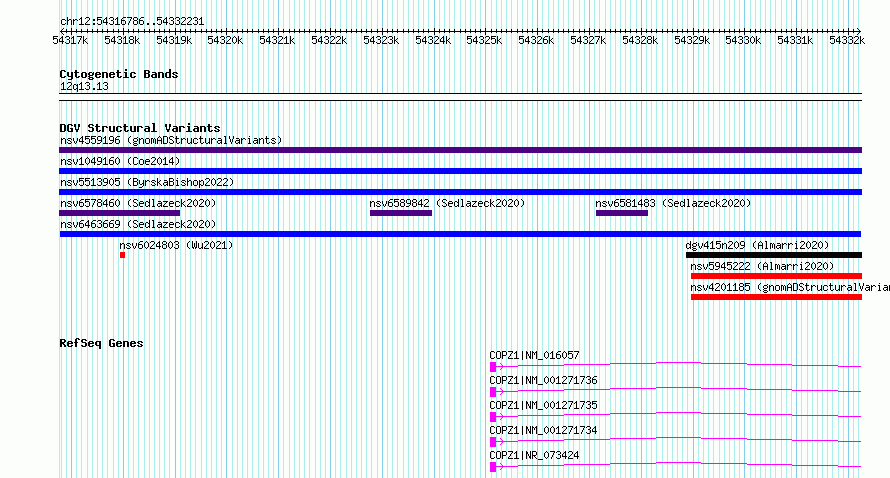Screen dimensions: 890x478
Task: Open the COPZ1|NM_001271734 transcript label
Action: (x=543, y=430)
